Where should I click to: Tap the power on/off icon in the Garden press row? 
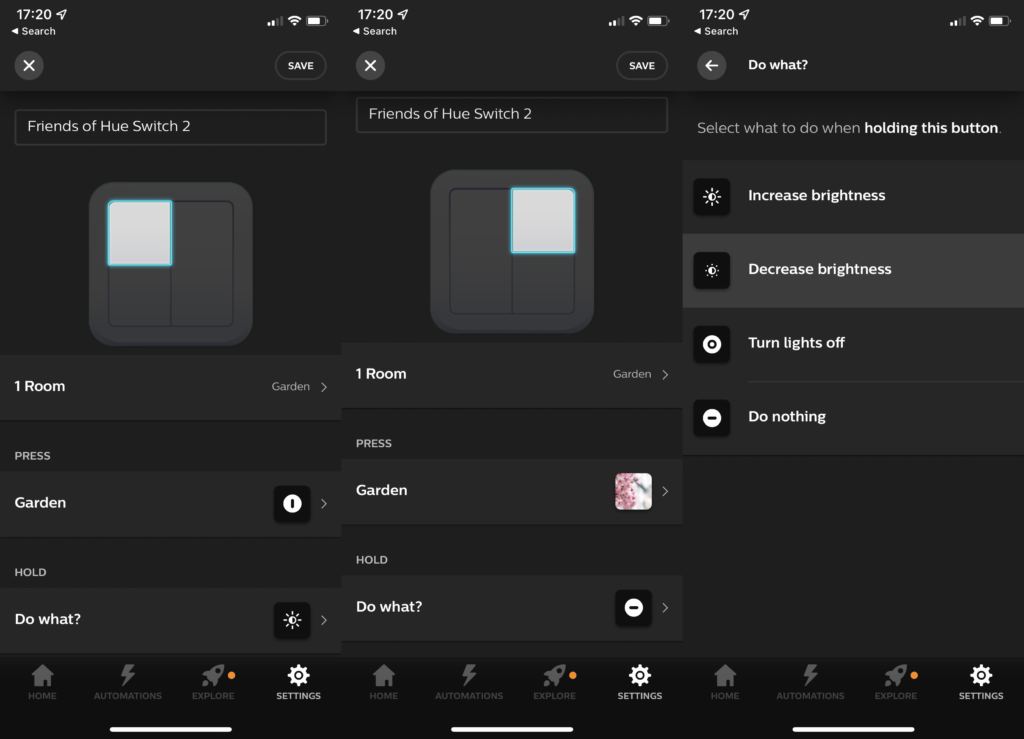292,503
